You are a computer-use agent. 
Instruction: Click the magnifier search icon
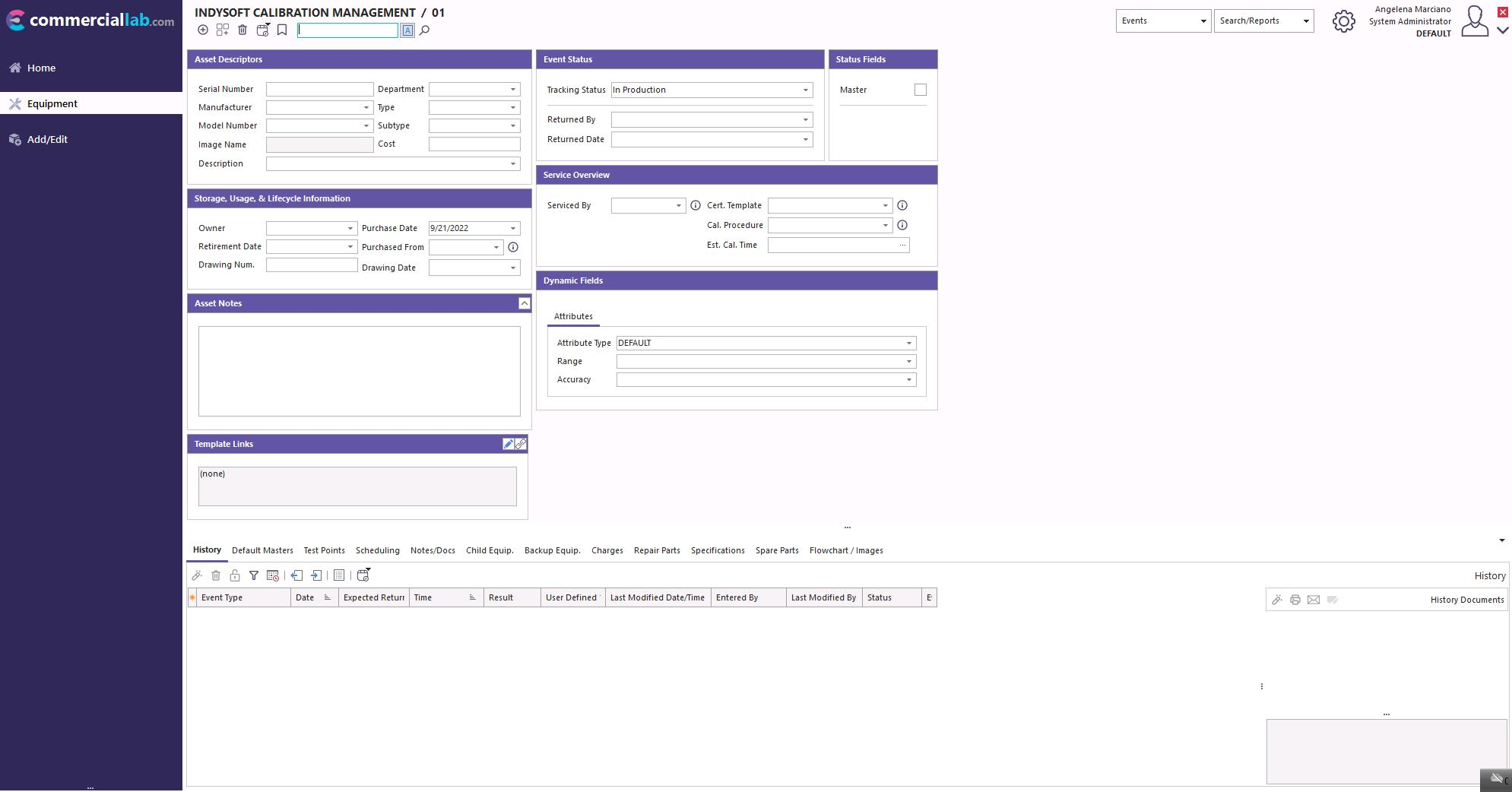pos(425,30)
